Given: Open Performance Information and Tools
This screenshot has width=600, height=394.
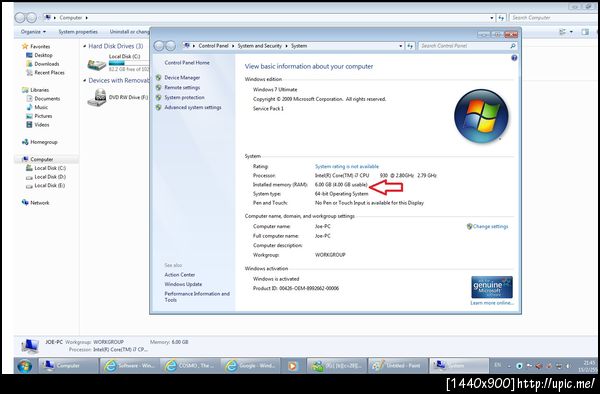Looking at the screenshot, I should click(197, 297).
